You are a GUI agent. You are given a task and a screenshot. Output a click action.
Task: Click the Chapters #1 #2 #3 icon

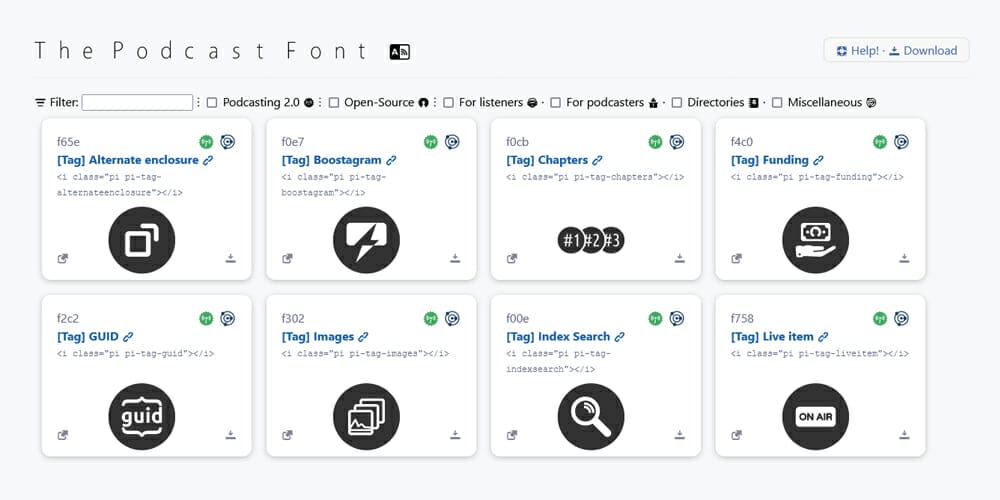(x=591, y=240)
